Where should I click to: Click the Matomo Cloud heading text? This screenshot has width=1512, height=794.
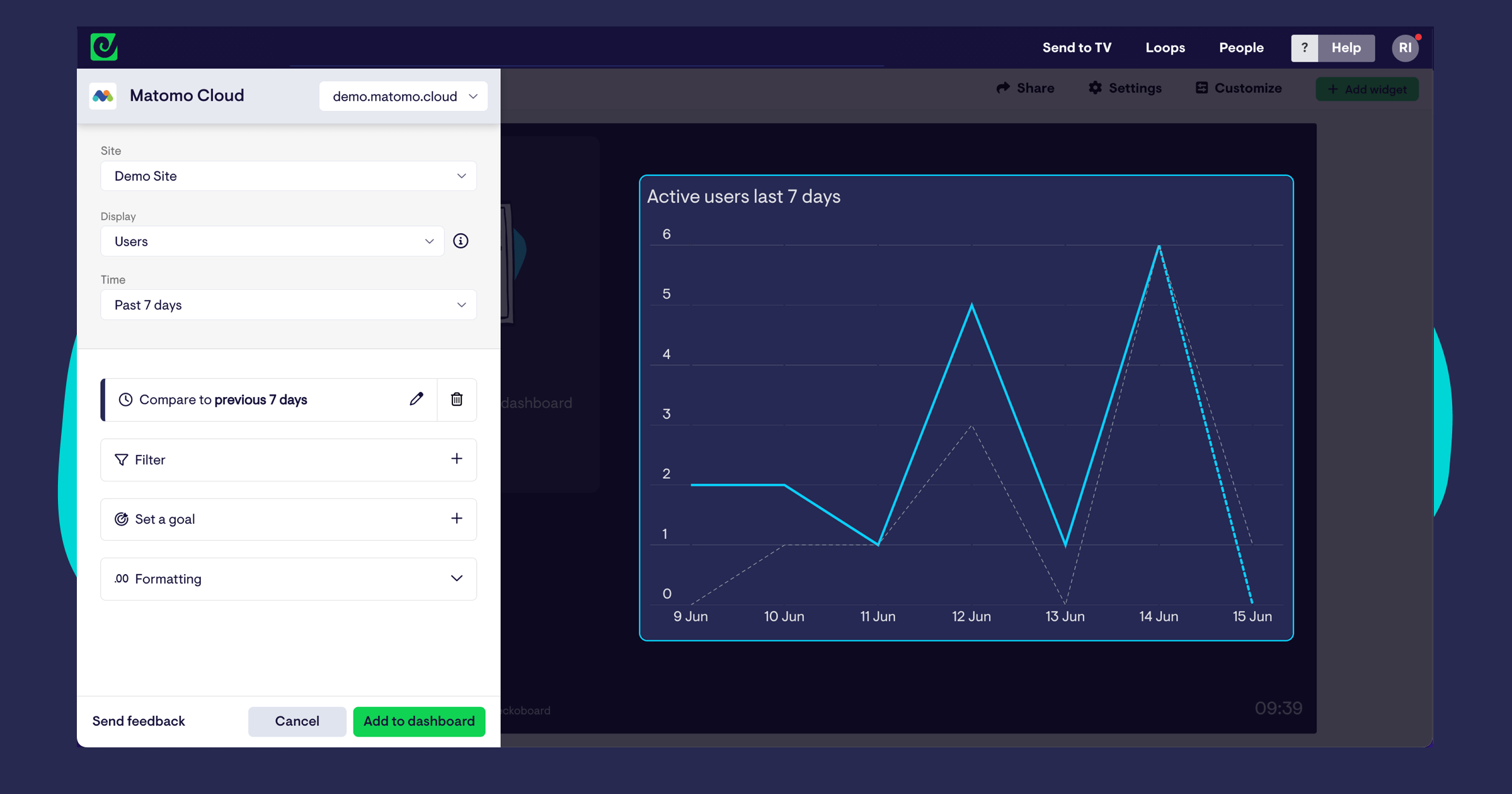(186, 96)
